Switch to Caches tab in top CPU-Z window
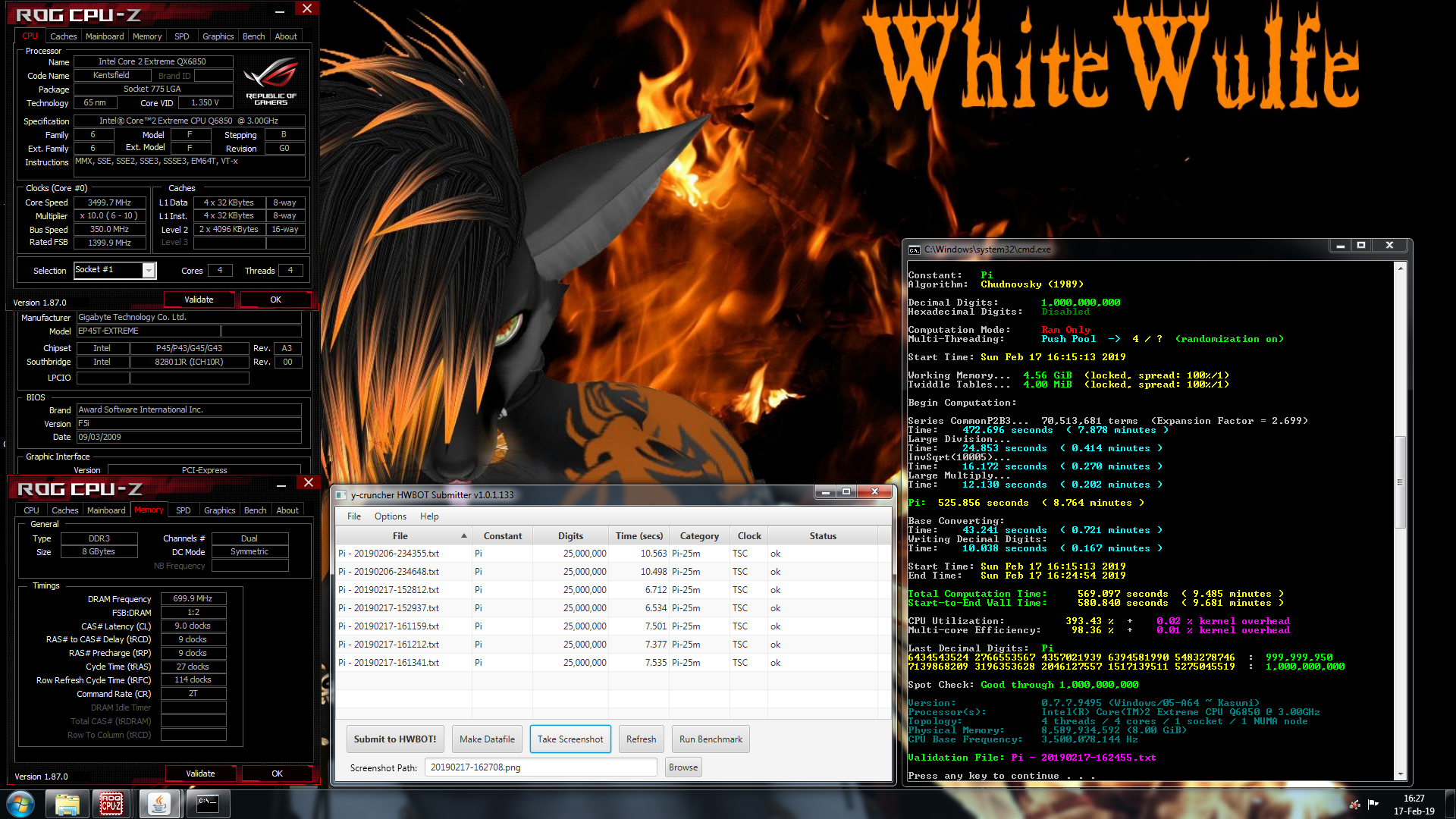 63,36
